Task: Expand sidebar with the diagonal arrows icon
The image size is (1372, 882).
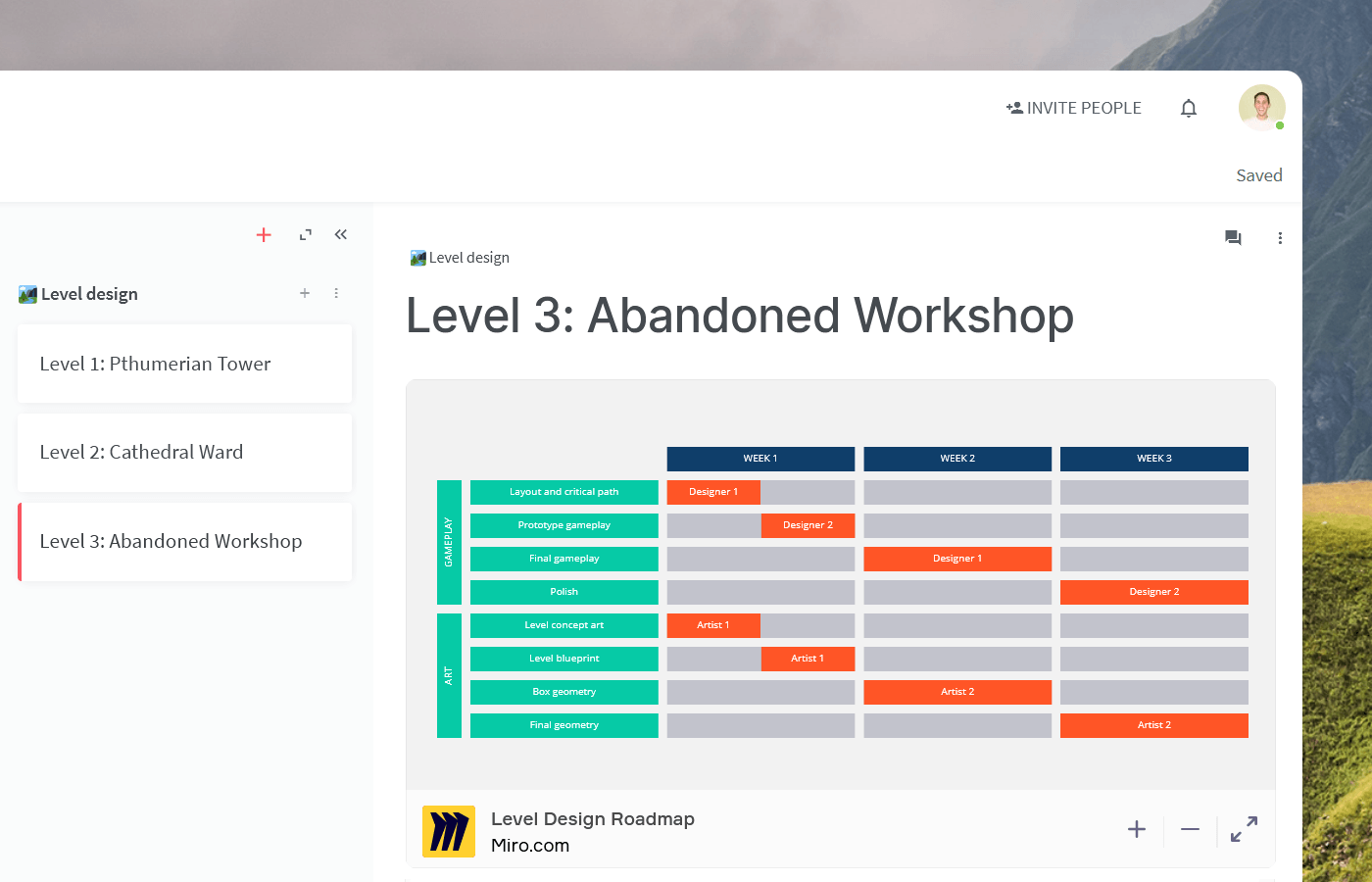Action: [x=306, y=235]
